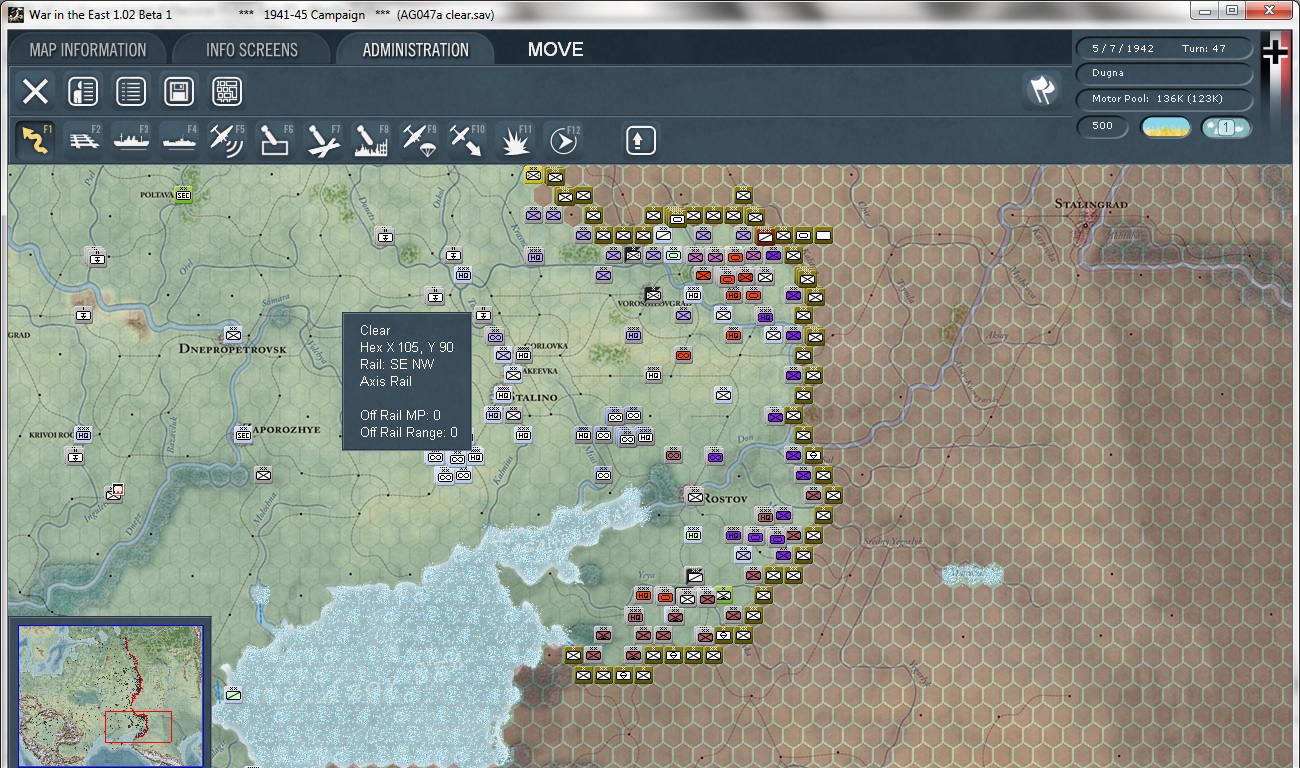This screenshot has height=768, width=1300.
Task: Click the End Turn icon (F12)
Action: coord(563,140)
